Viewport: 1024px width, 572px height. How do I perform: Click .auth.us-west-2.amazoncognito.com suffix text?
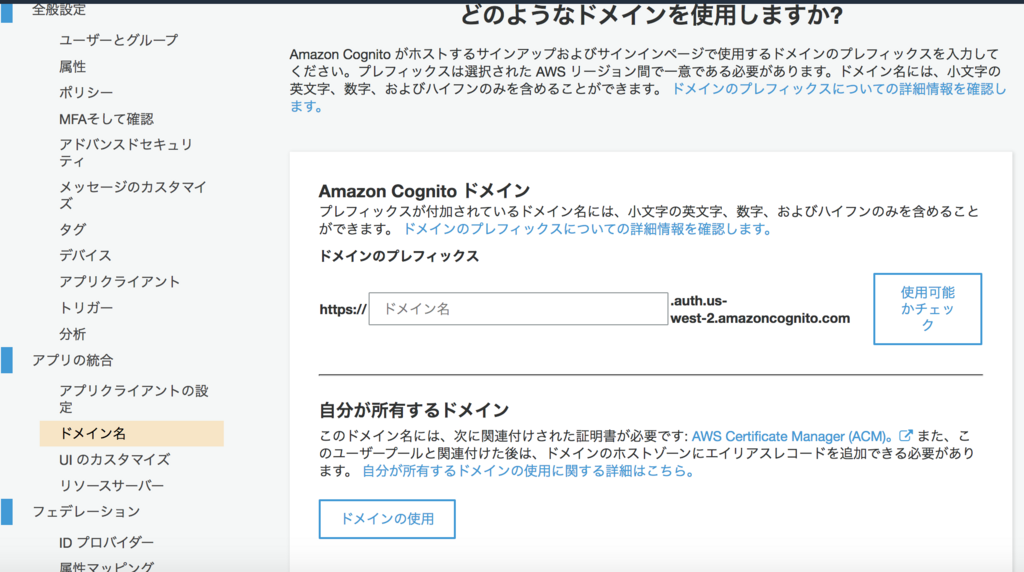760,310
